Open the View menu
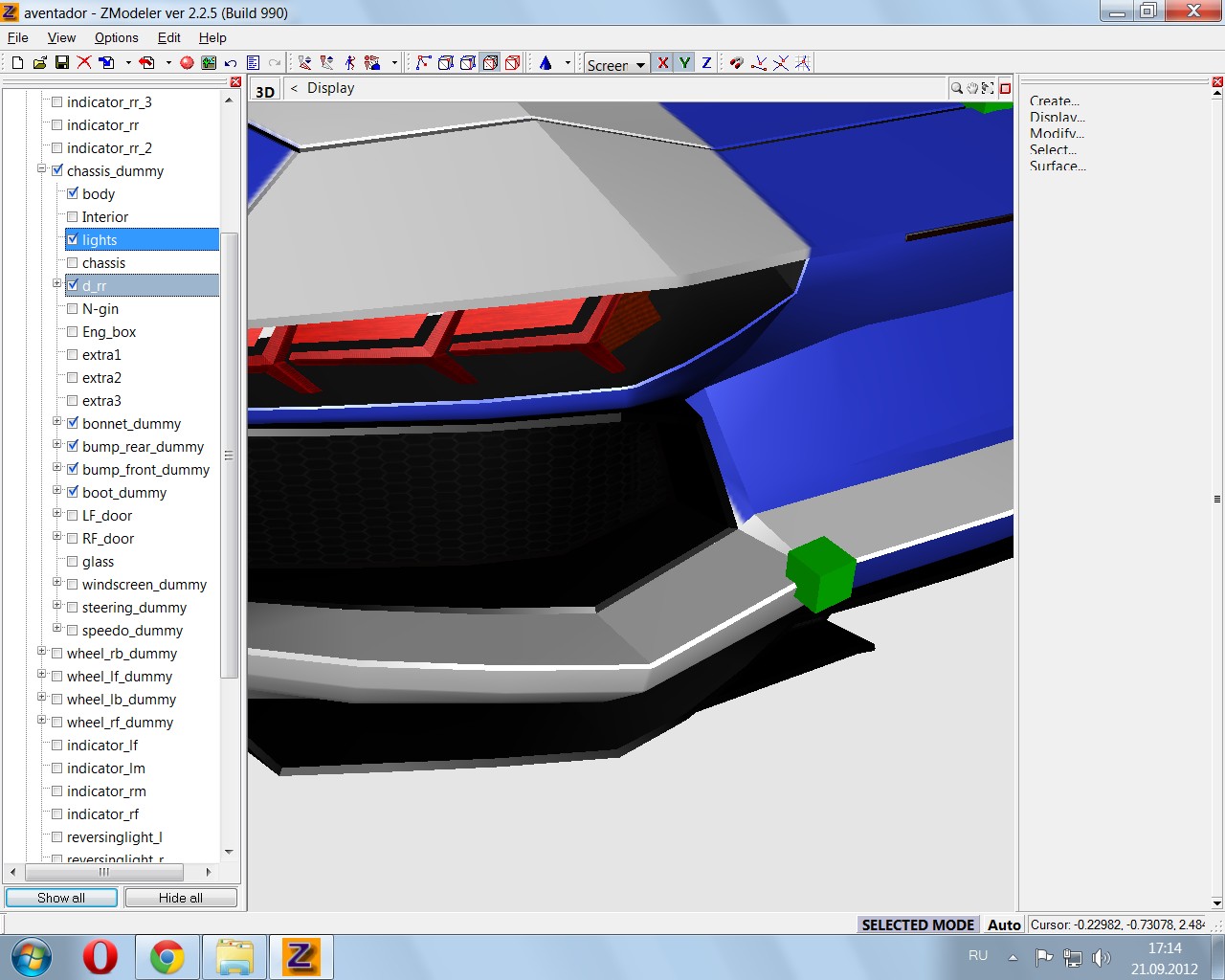1225x980 pixels. click(61, 37)
